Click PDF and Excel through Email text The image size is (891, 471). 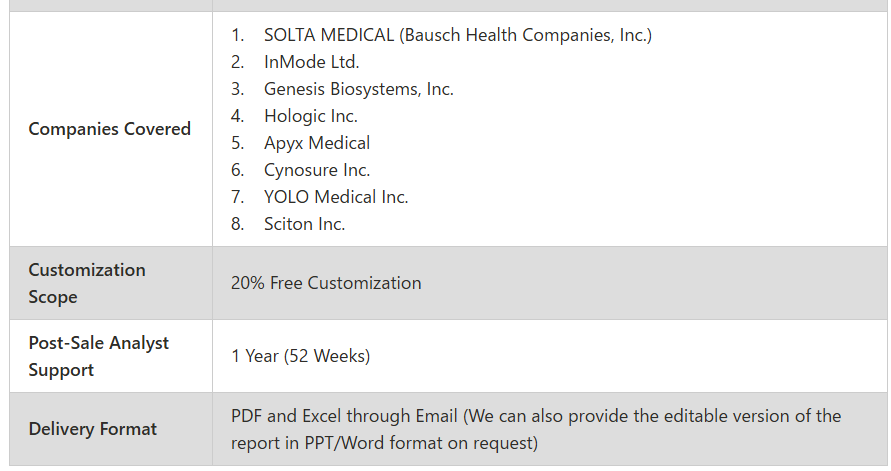[344, 416]
